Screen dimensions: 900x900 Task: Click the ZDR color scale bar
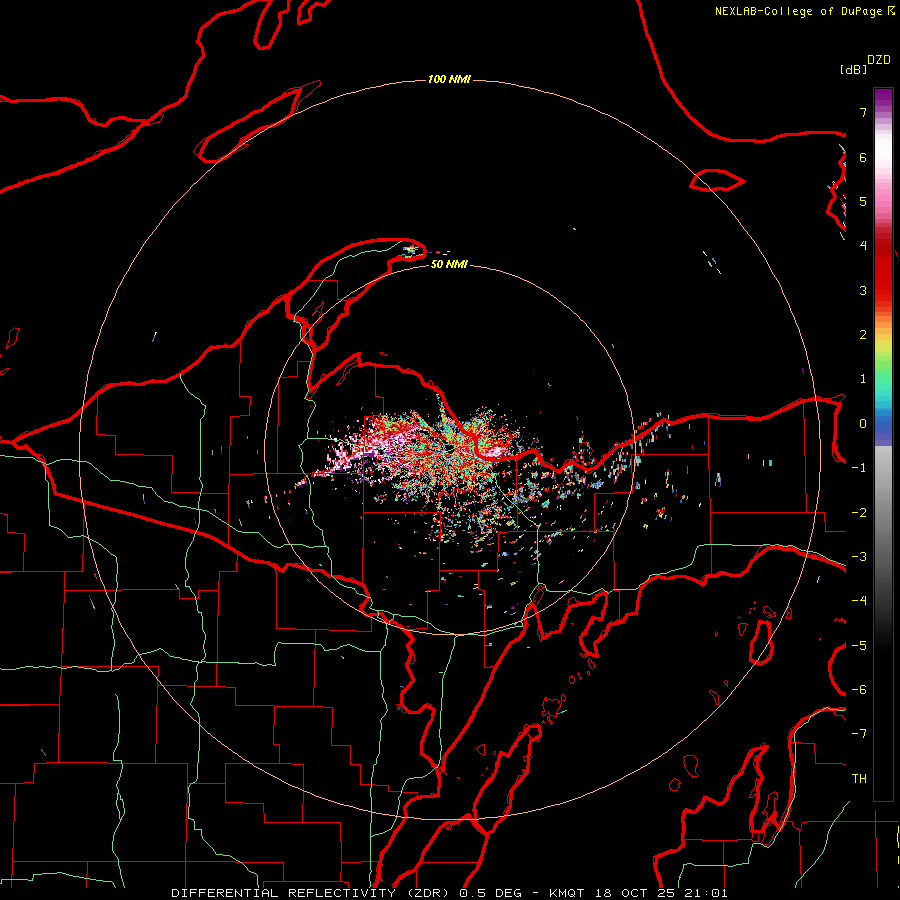point(883,445)
